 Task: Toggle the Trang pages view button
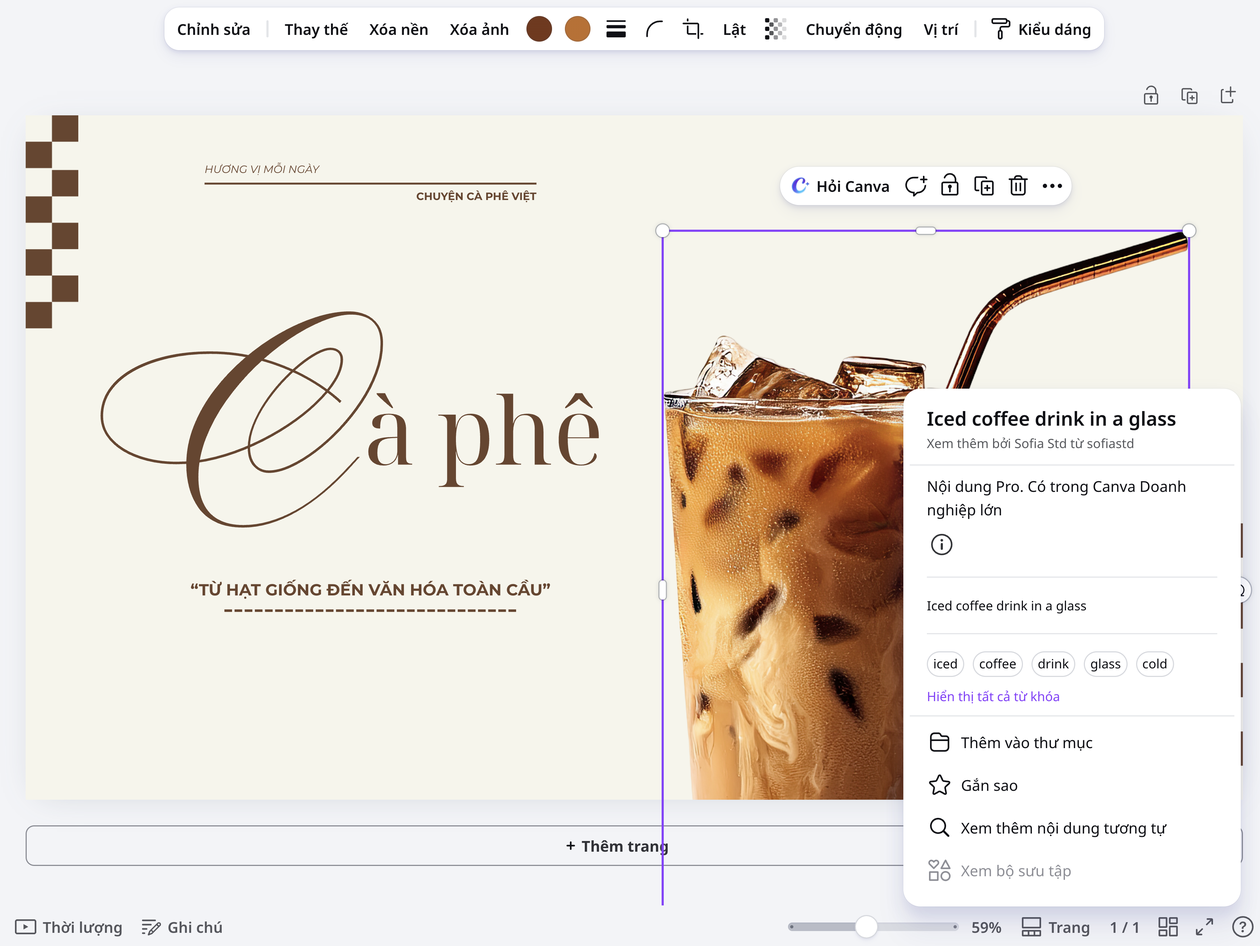1056,927
